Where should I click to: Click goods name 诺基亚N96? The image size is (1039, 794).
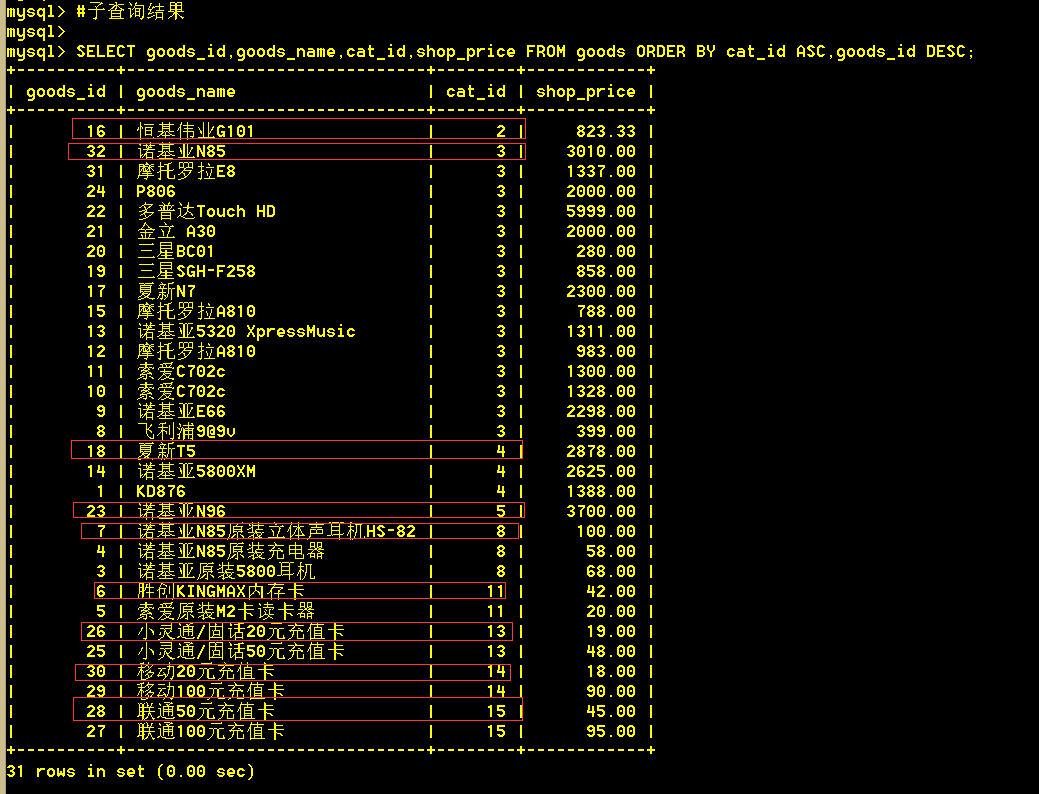pyautogui.click(x=181, y=512)
